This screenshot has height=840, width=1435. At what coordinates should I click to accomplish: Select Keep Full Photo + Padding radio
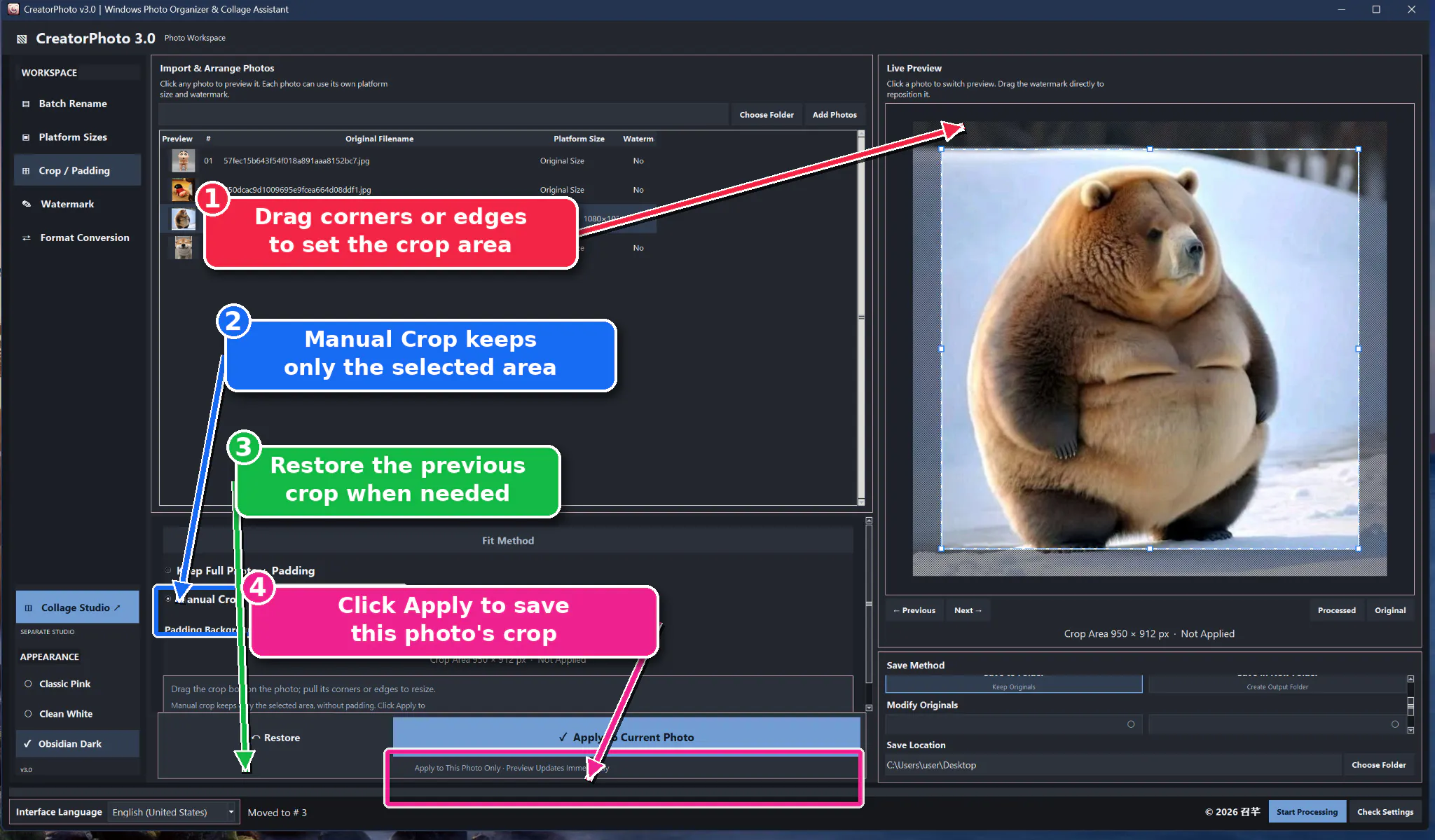click(168, 570)
